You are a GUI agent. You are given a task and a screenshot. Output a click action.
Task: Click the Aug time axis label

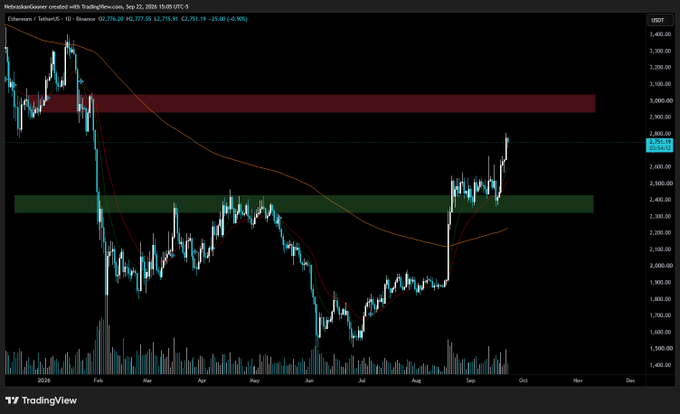(416, 380)
